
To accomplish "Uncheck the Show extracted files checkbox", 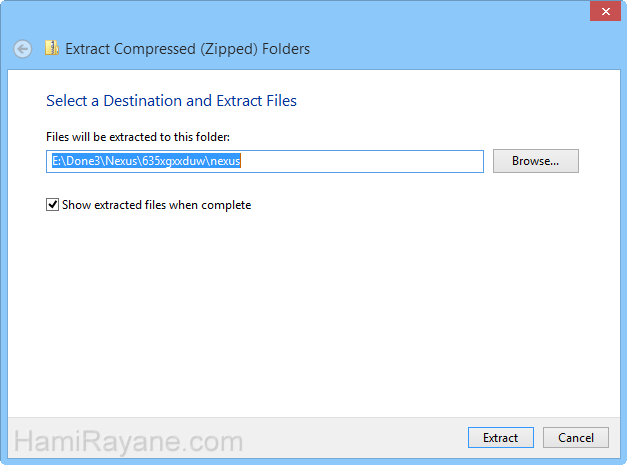I will 52,205.
